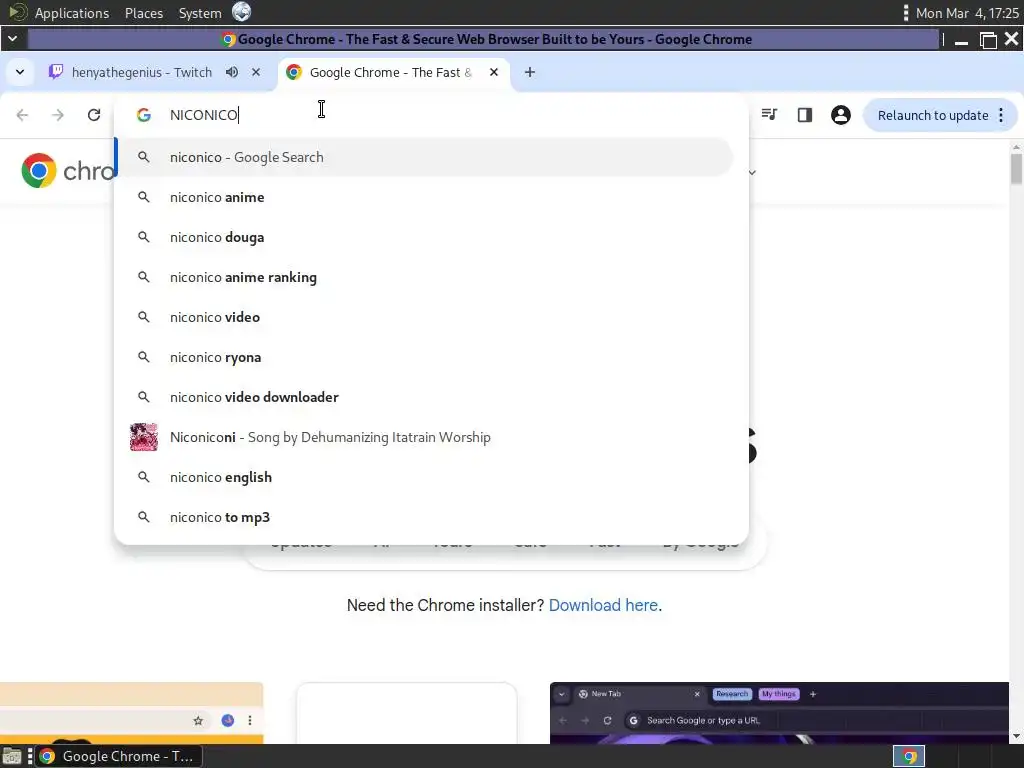The image size is (1024, 768).
Task: Click the show desktop icon in bottom panel
Action: tap(12, 756)
